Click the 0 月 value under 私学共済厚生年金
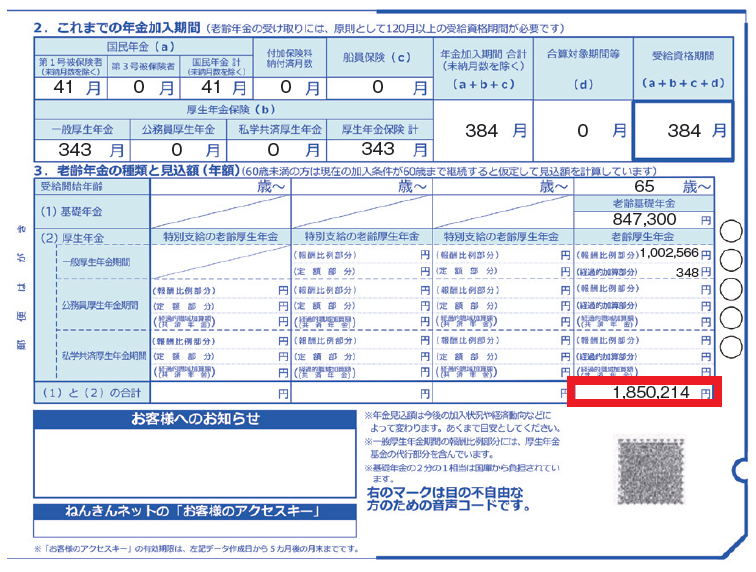756x572 pixels. tap(277, 150)
